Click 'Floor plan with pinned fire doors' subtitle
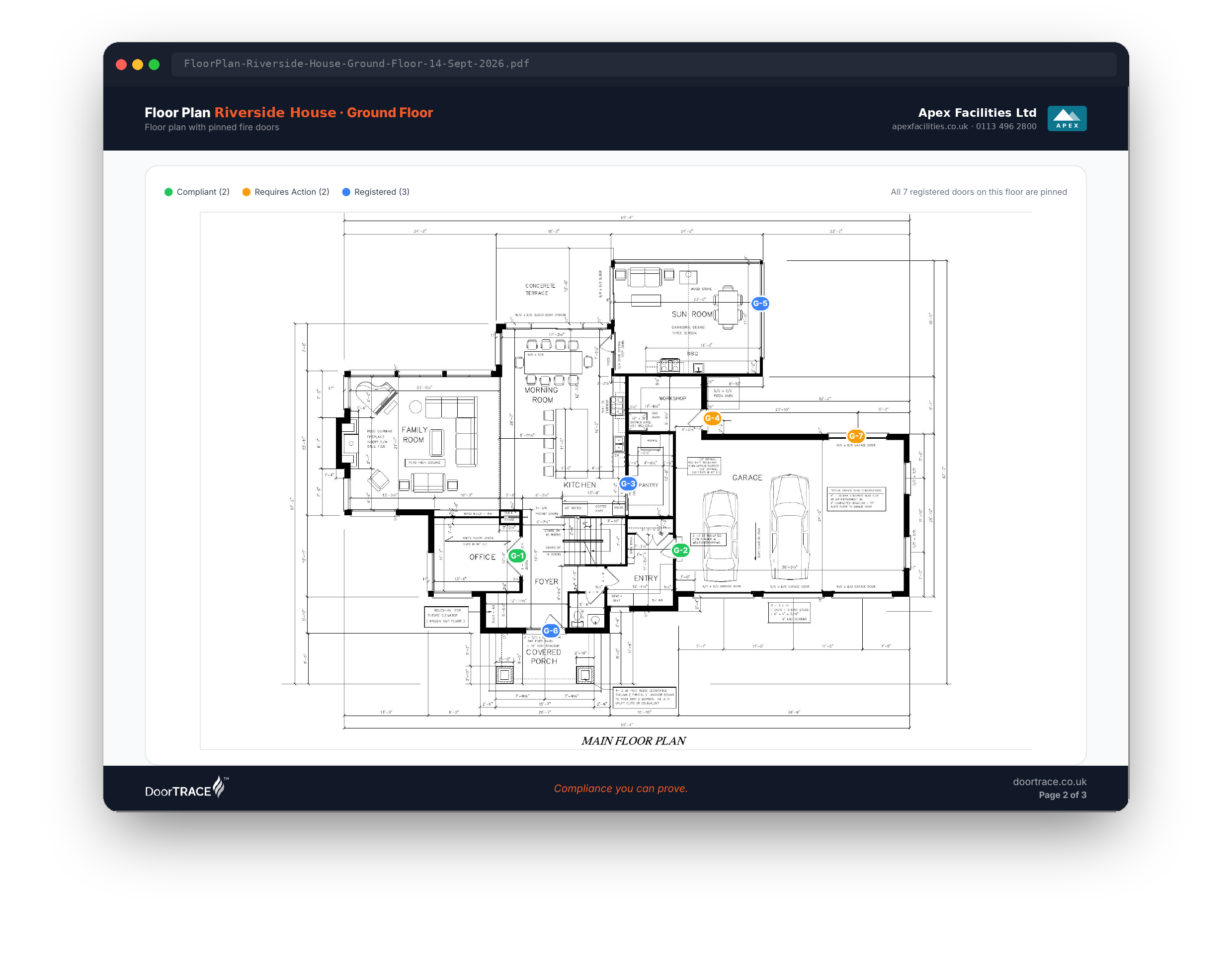Viewport: 1232px width, 960px height. pyautogui.click(x=212, y=127)
